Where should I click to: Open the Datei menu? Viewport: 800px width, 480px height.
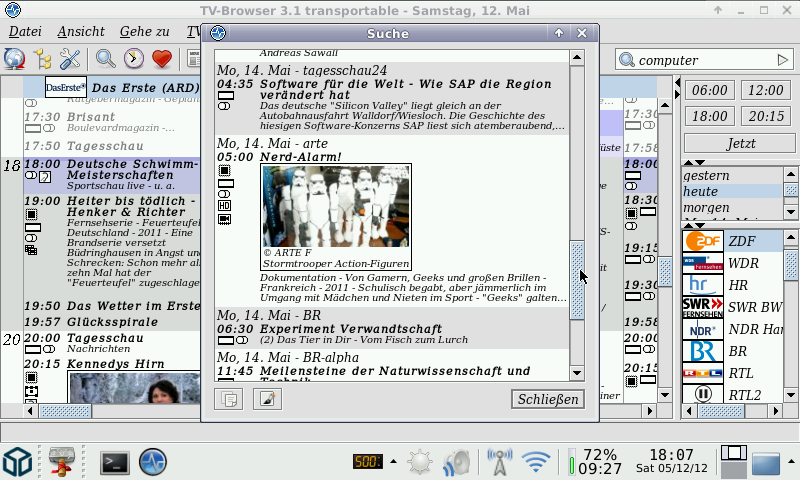(25, 31)
